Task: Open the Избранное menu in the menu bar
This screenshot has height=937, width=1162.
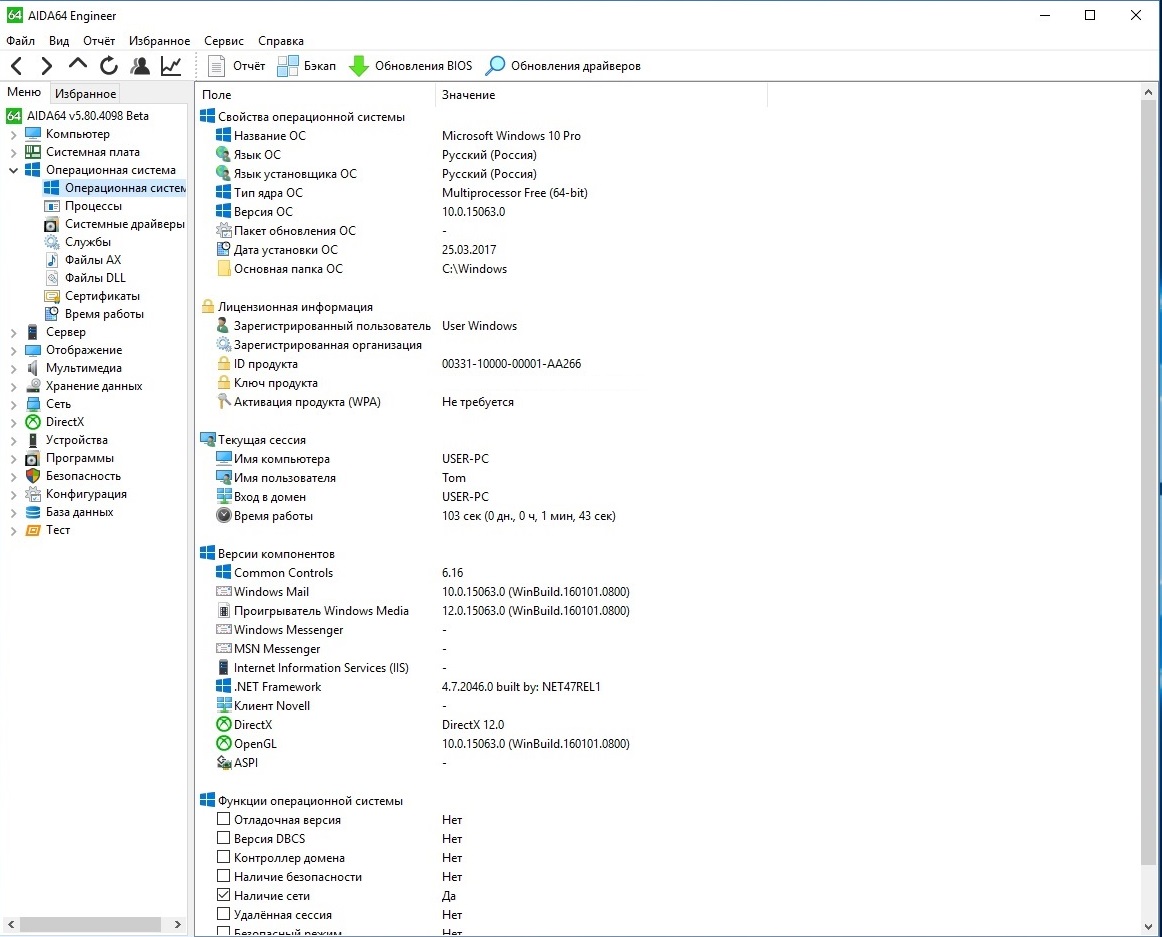Action: coord(159,41)
